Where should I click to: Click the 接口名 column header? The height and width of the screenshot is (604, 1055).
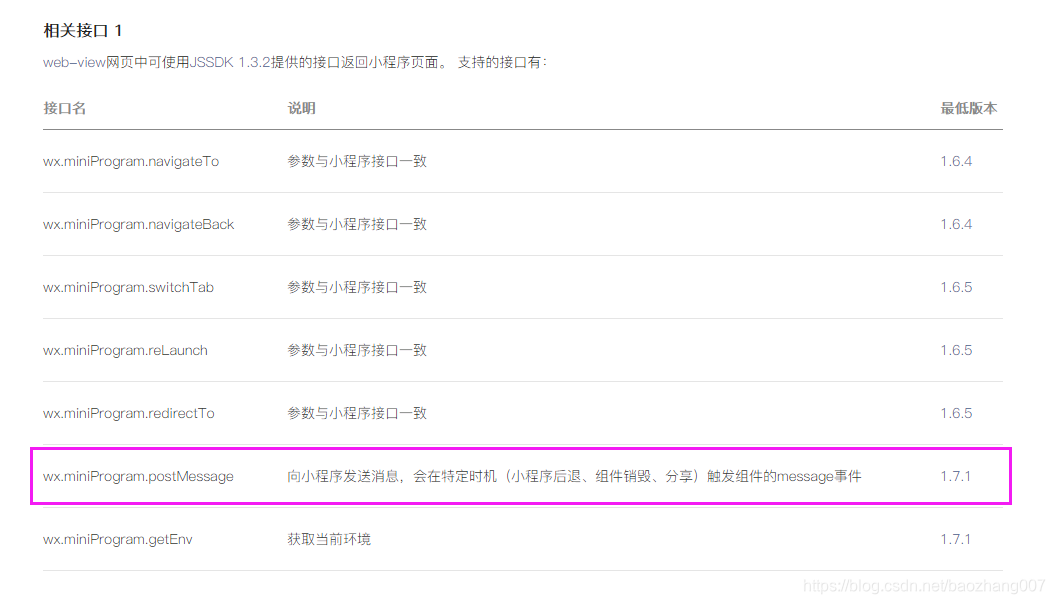(x=65, y=108)
